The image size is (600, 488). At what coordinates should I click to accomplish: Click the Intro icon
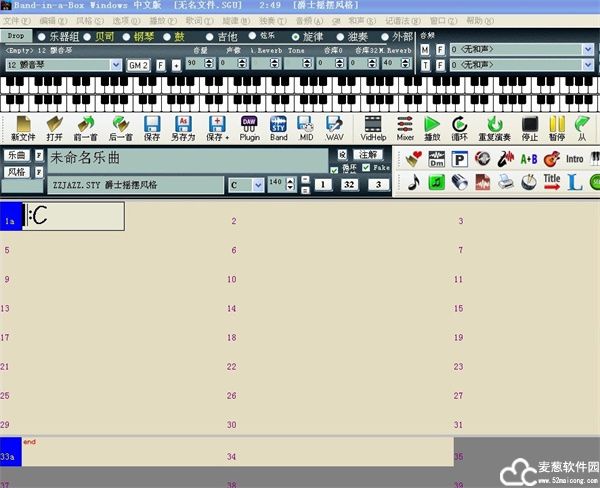tap(575, 159)
